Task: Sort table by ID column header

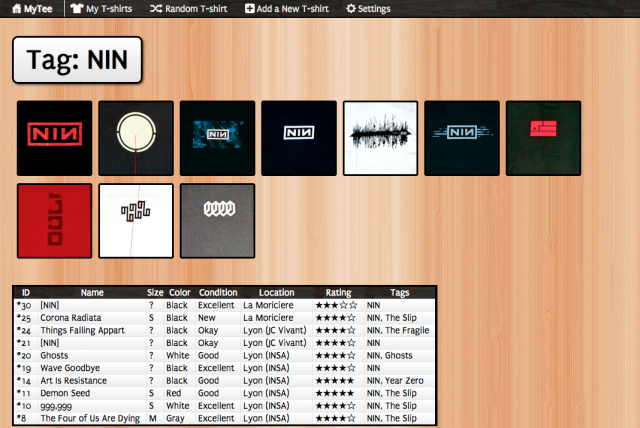Action: pyautogui.click(x=26, y=293)
